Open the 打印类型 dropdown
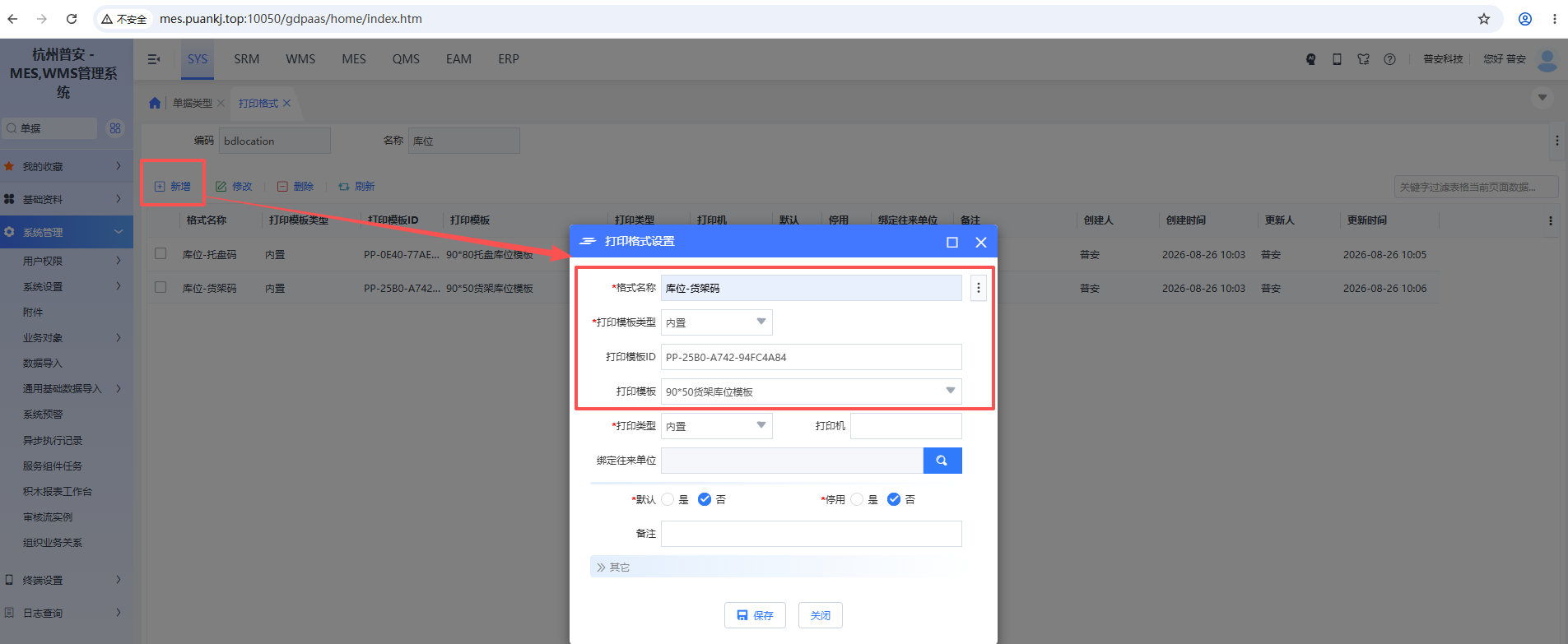The image size is (1568, 644). [x=717, y=426]
